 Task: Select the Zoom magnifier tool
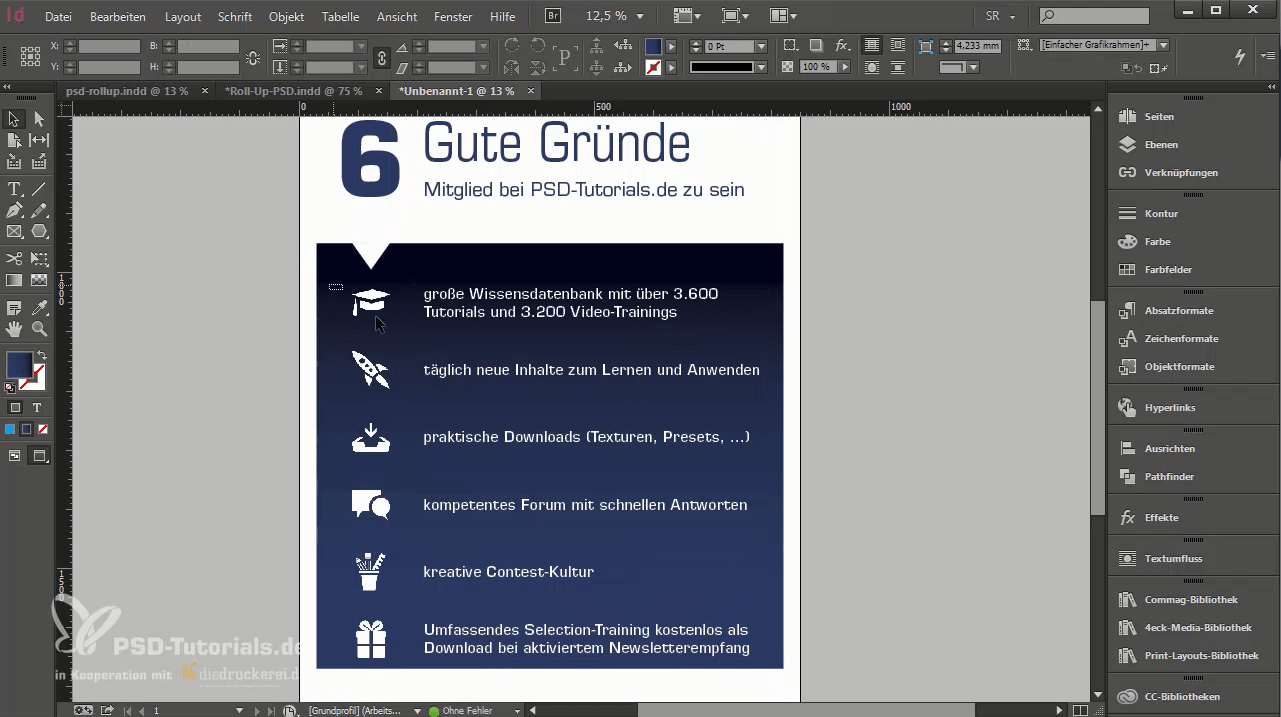39,329
